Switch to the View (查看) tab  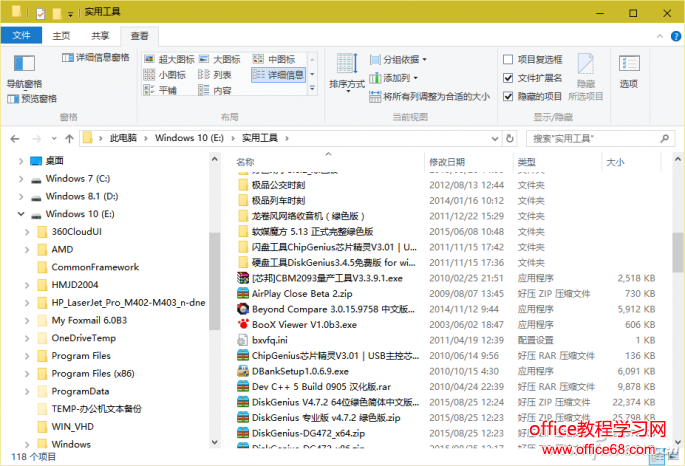pos(139,36)
